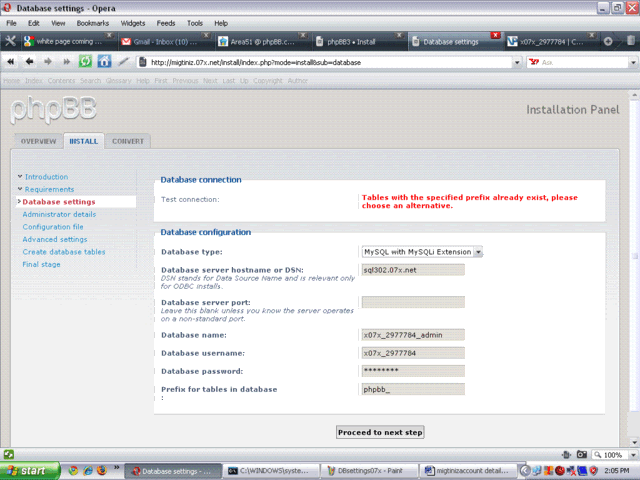Click Create database tables in sidebar

click(64, 252)
